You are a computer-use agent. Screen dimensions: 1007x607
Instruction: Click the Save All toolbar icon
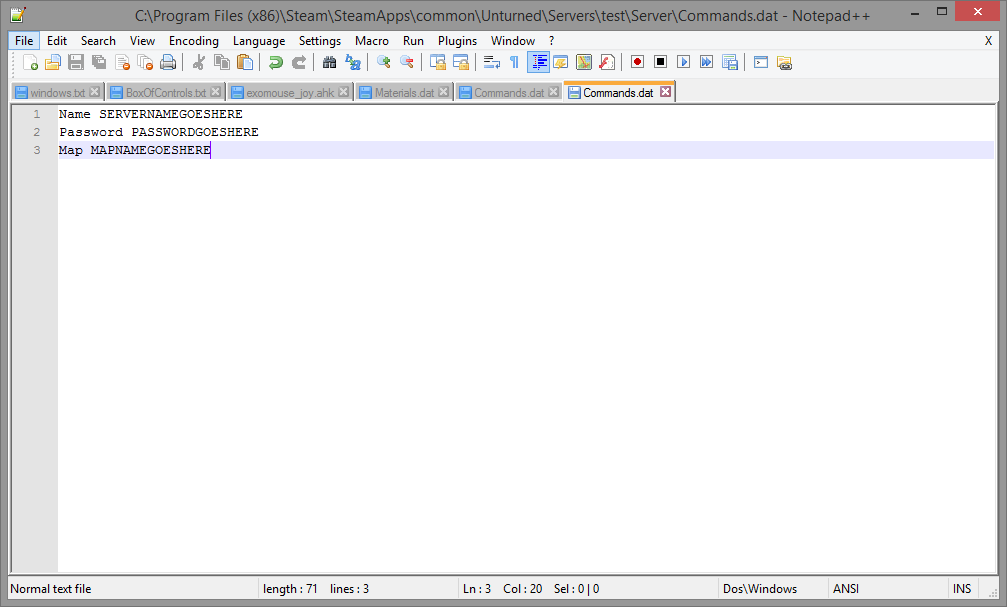click(99, 62)
